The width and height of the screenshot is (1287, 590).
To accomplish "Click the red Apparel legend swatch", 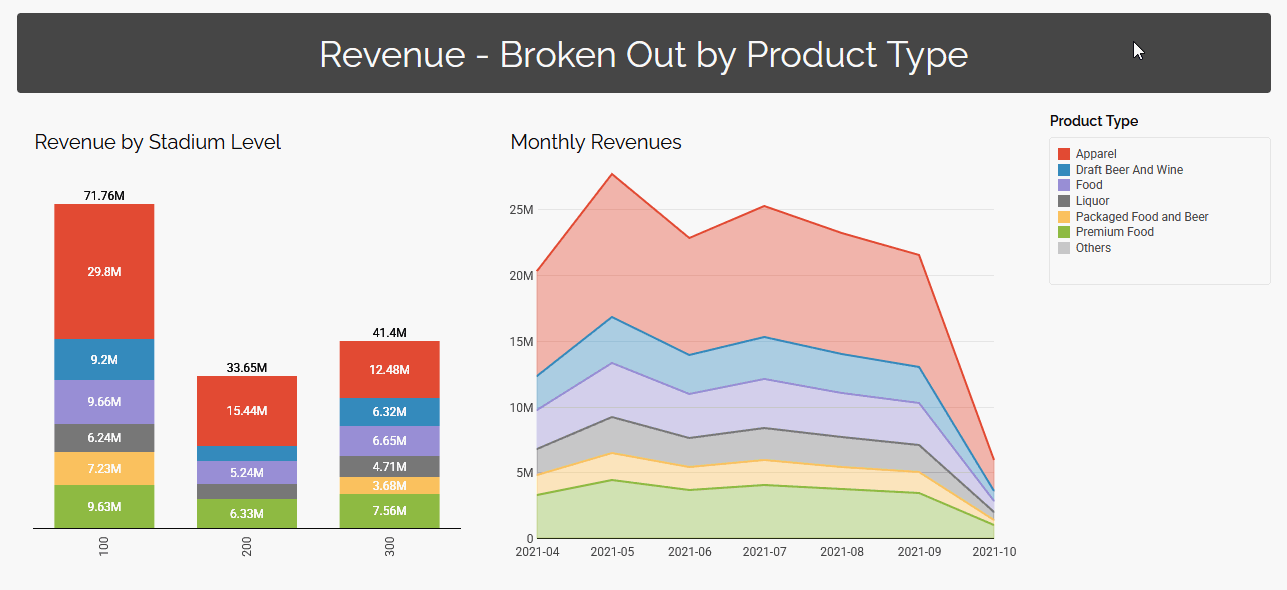I will click(1064, 154).
